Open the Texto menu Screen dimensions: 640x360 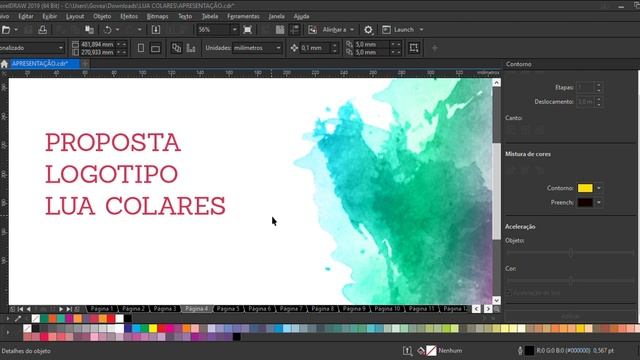(185, 16)
